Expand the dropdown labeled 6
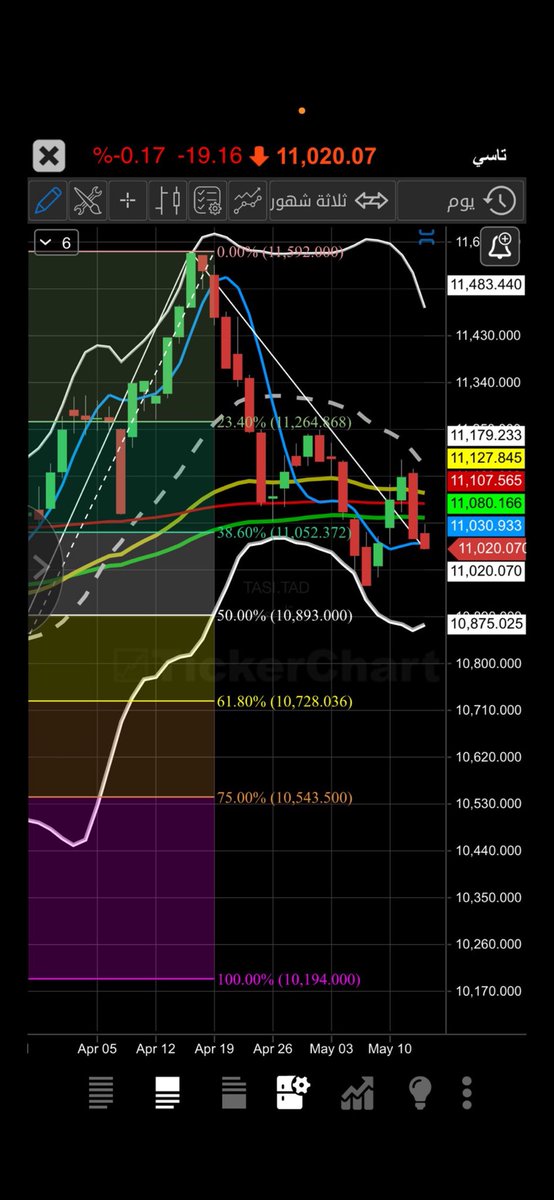This screenshot has height=1200, width=554. (56, 243)
